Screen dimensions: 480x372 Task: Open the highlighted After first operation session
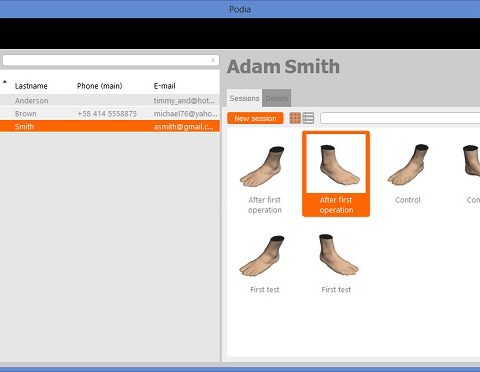pyautogui.click(x=336, y=174)
